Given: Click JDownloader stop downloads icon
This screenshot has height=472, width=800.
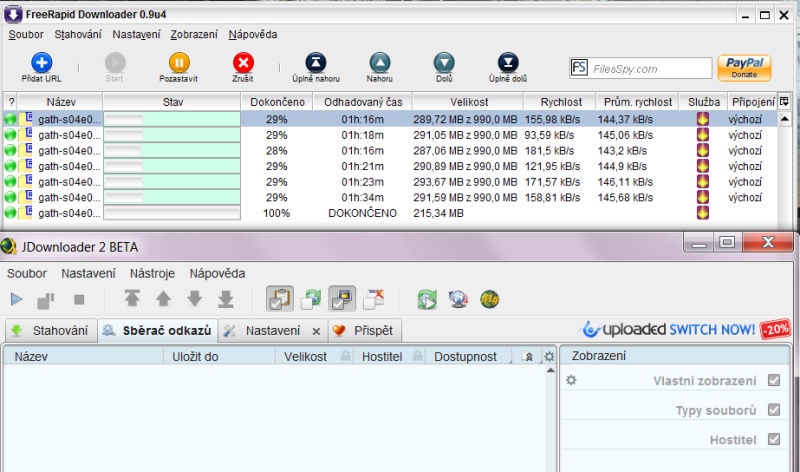Looking at the screenshot, I should (79, 300).
